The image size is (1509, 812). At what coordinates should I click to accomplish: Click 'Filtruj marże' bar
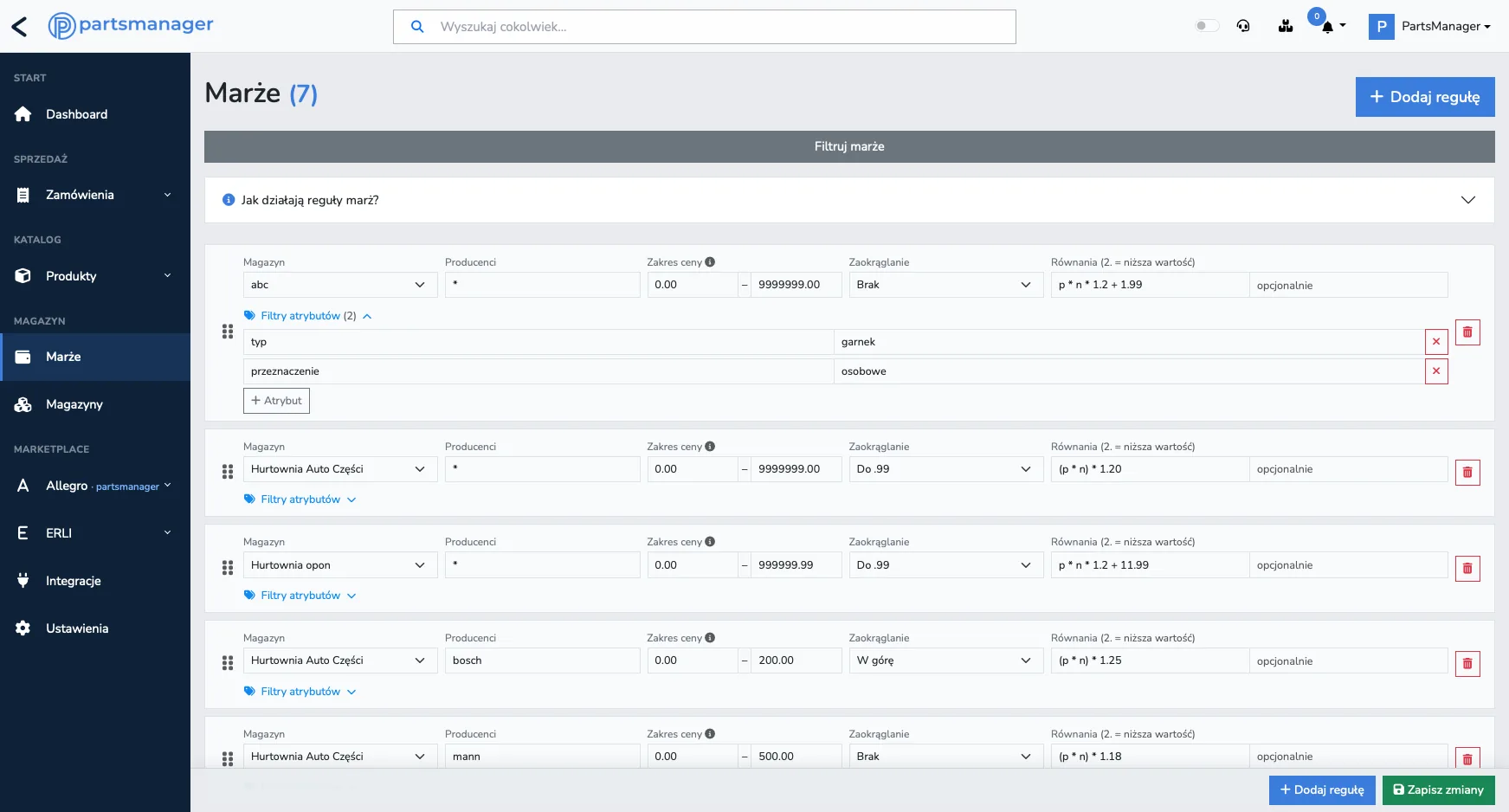(849, 146)
